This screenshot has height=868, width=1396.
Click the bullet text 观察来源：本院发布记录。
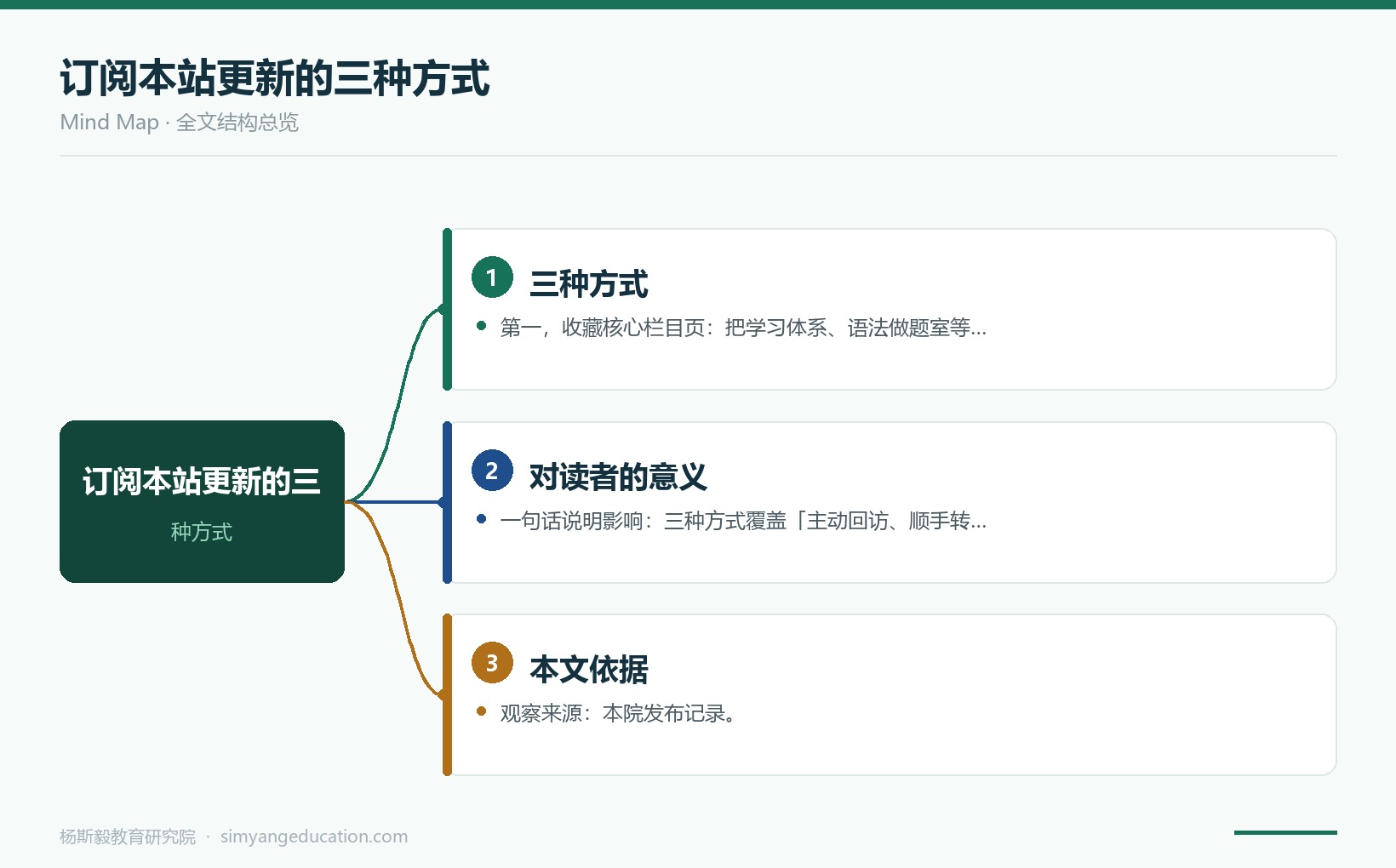(618, 713)
